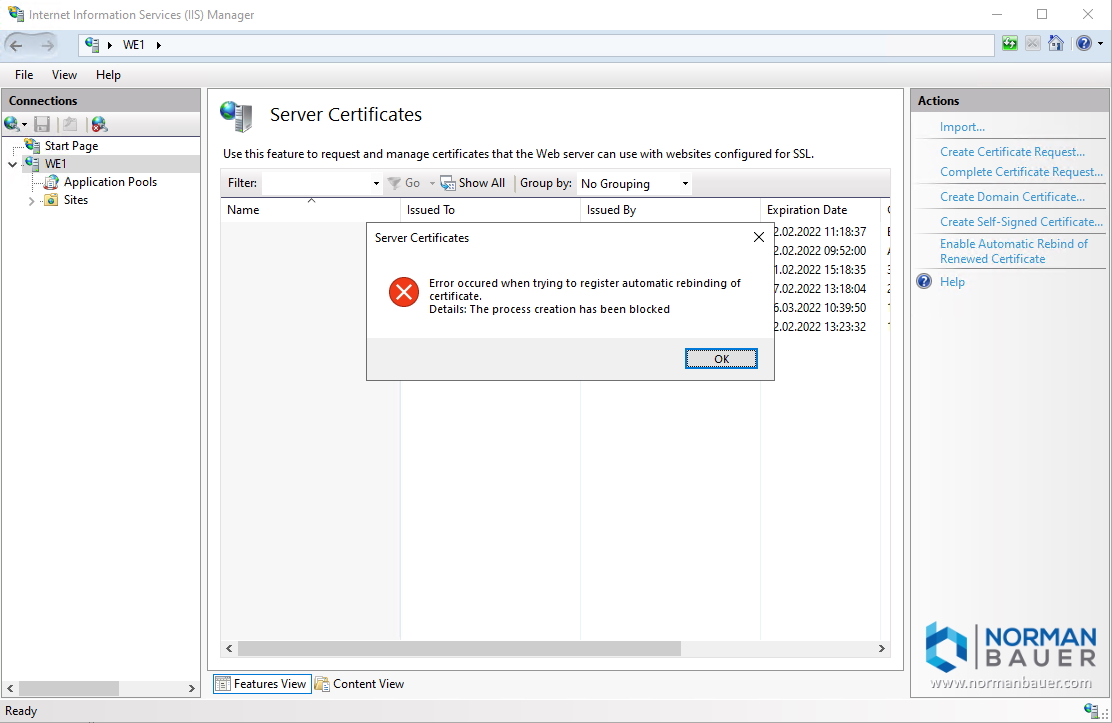1112x723 pixels.
Task: Click the Server Certificates feature icon
Action: click(236, 116)
